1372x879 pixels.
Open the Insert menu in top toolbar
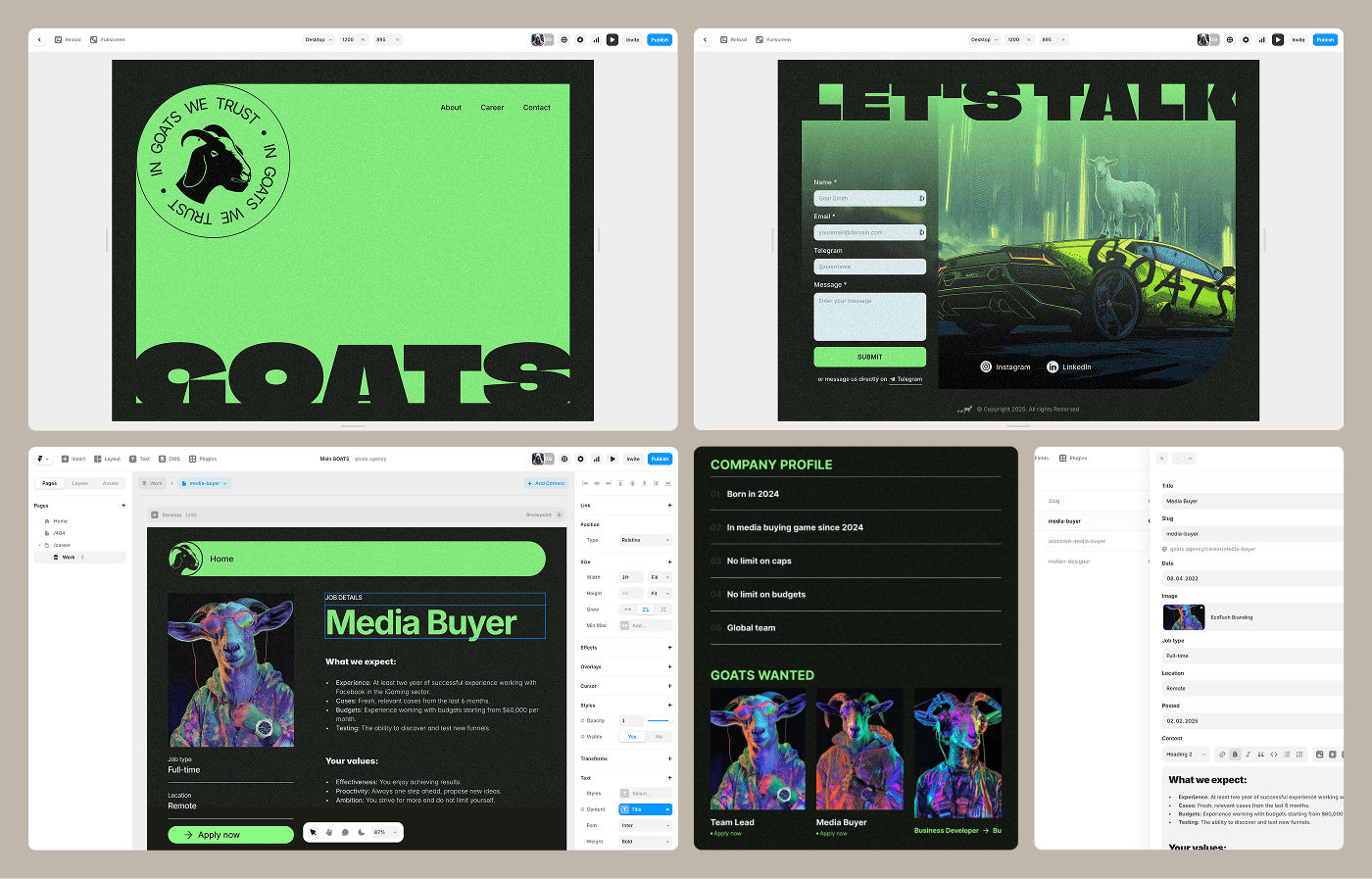(73, 459)
